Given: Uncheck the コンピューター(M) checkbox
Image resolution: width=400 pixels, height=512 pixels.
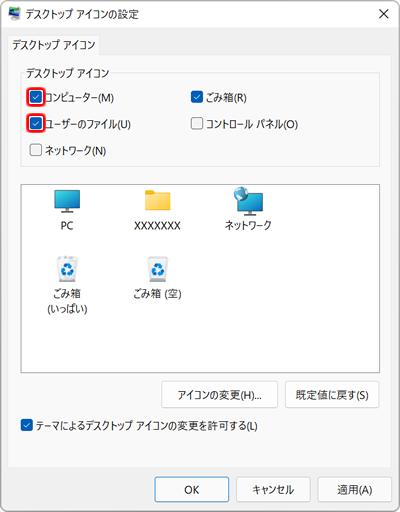Looking at the screenshot, I should click(x=36, y=97).
